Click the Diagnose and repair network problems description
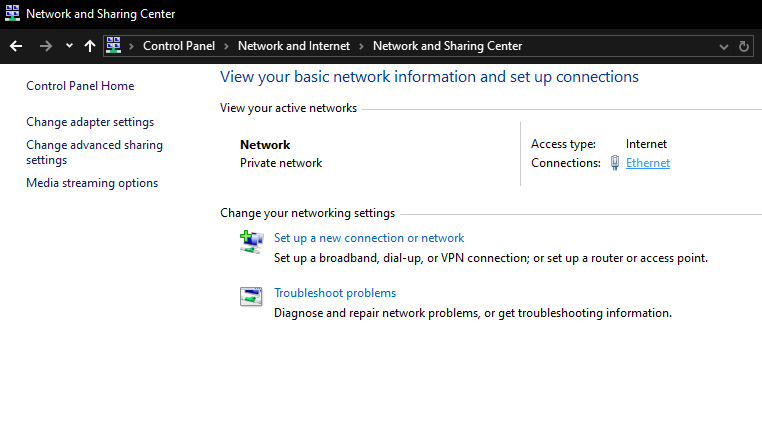 click(x=473, y=313)
